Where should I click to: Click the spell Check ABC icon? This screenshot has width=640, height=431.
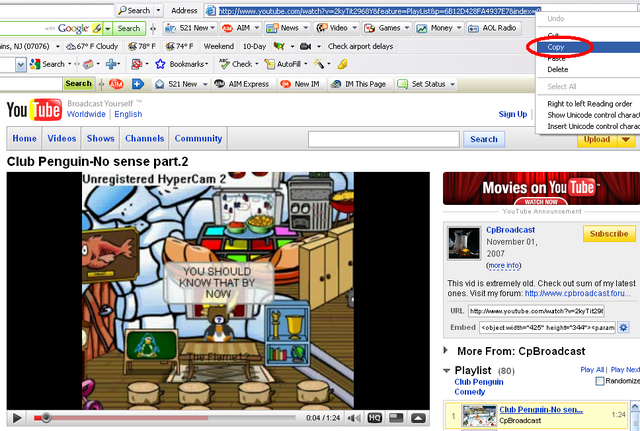coord(224,63)
